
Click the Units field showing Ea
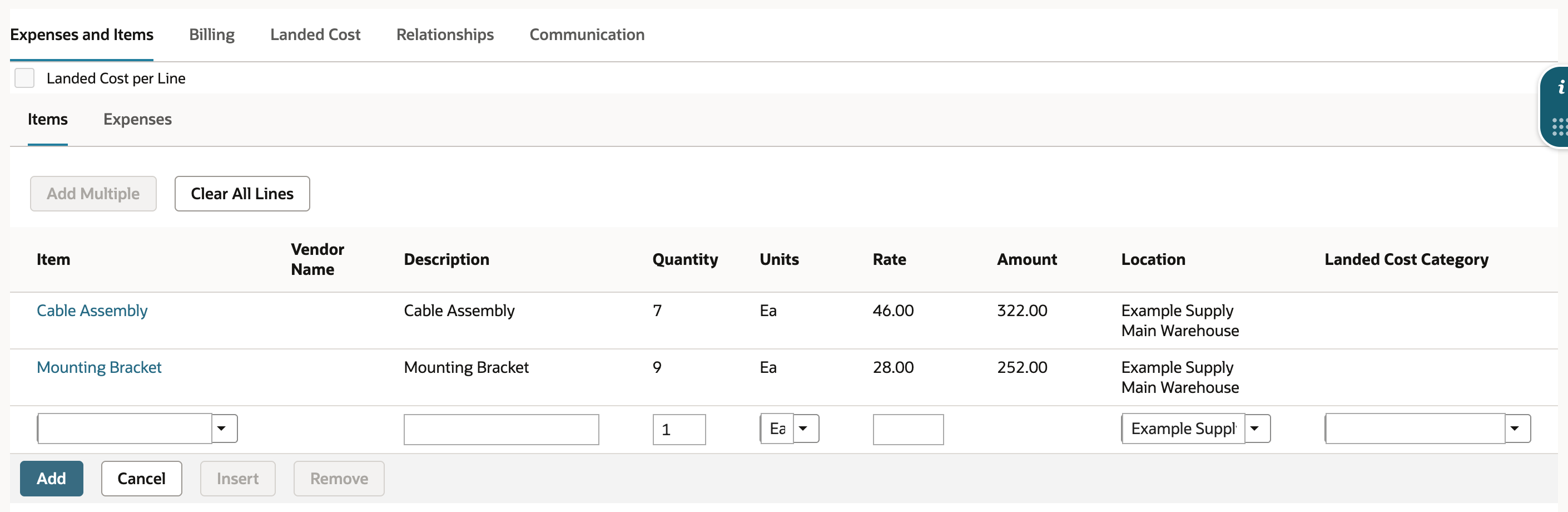[777, 429]
